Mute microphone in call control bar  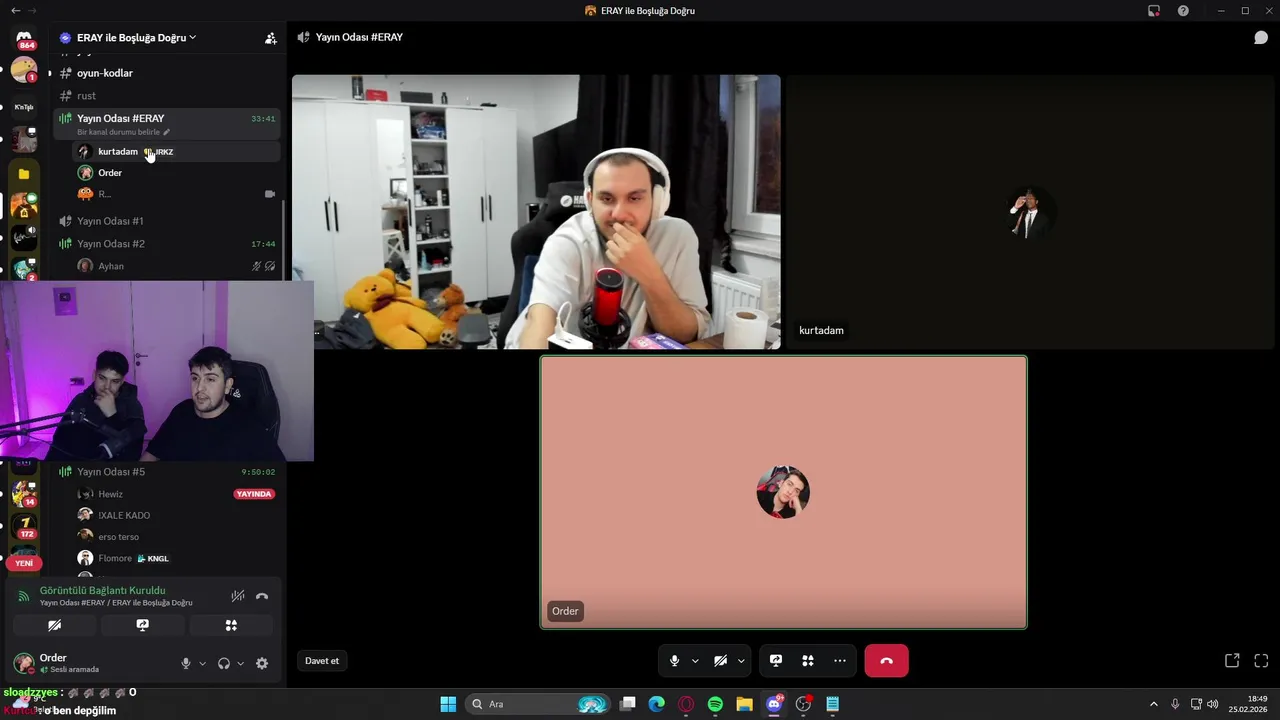(x=674, y=661)
